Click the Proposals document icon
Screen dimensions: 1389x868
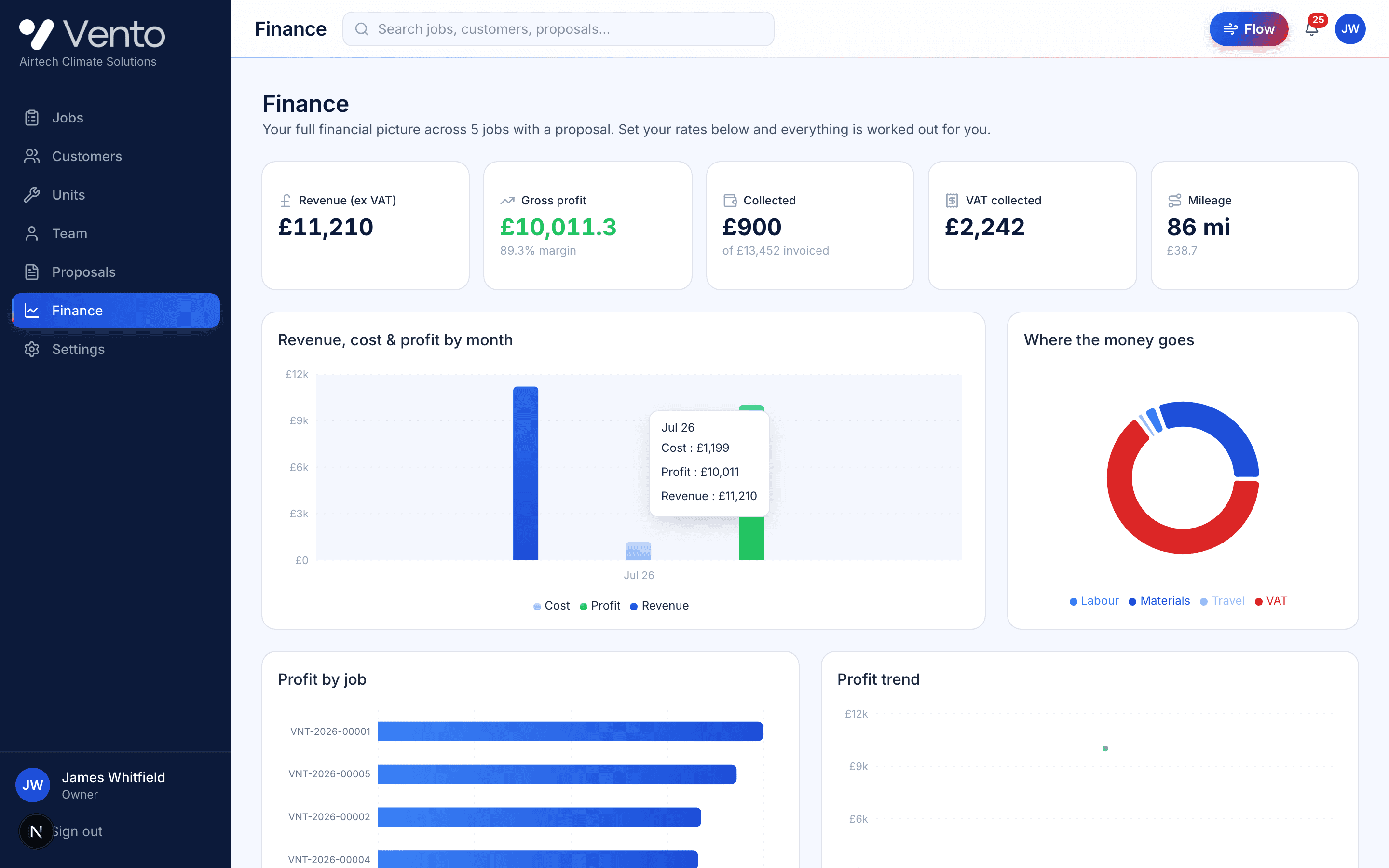tap(31, 272)
